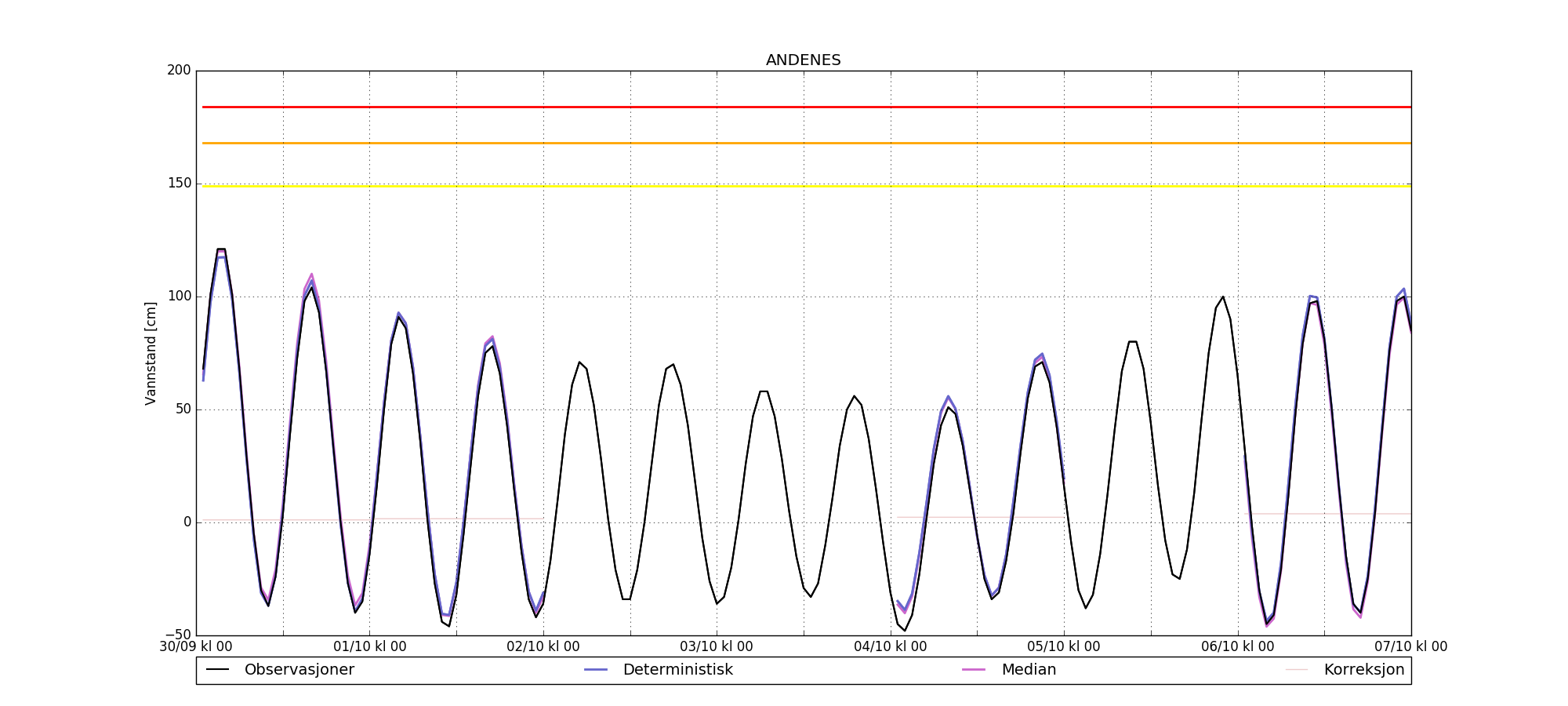Screen dimensions: 1568x706
Task: Select the 05/10 kl 00 date tick
Action: tap(1064, 647)
